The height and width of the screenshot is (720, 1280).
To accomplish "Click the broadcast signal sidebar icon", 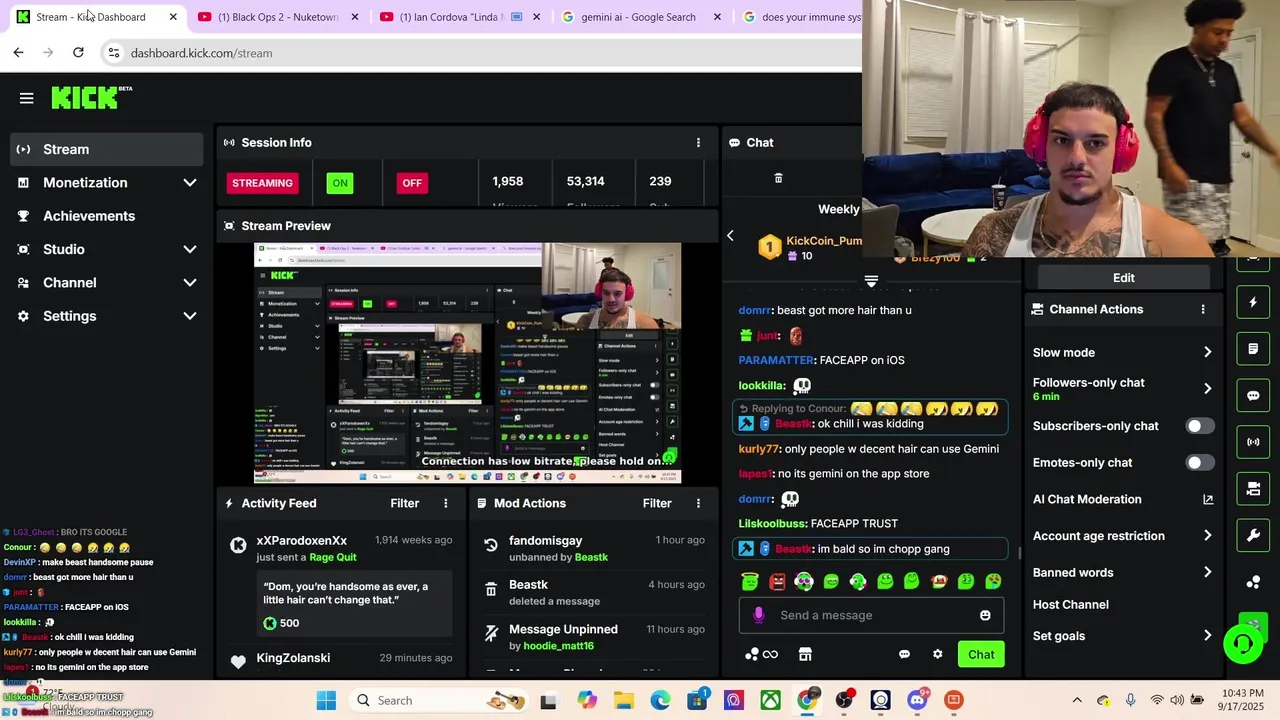I will tap(1253, 442).
